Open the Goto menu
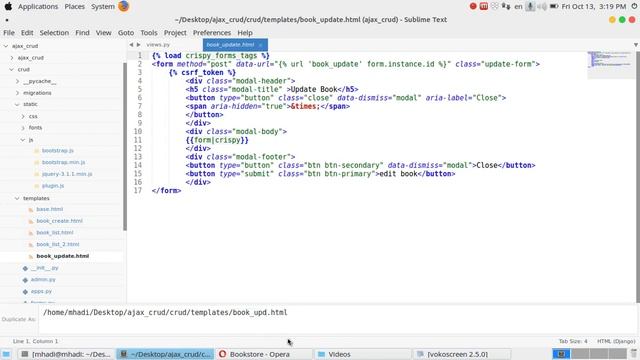 pos(126,33)
